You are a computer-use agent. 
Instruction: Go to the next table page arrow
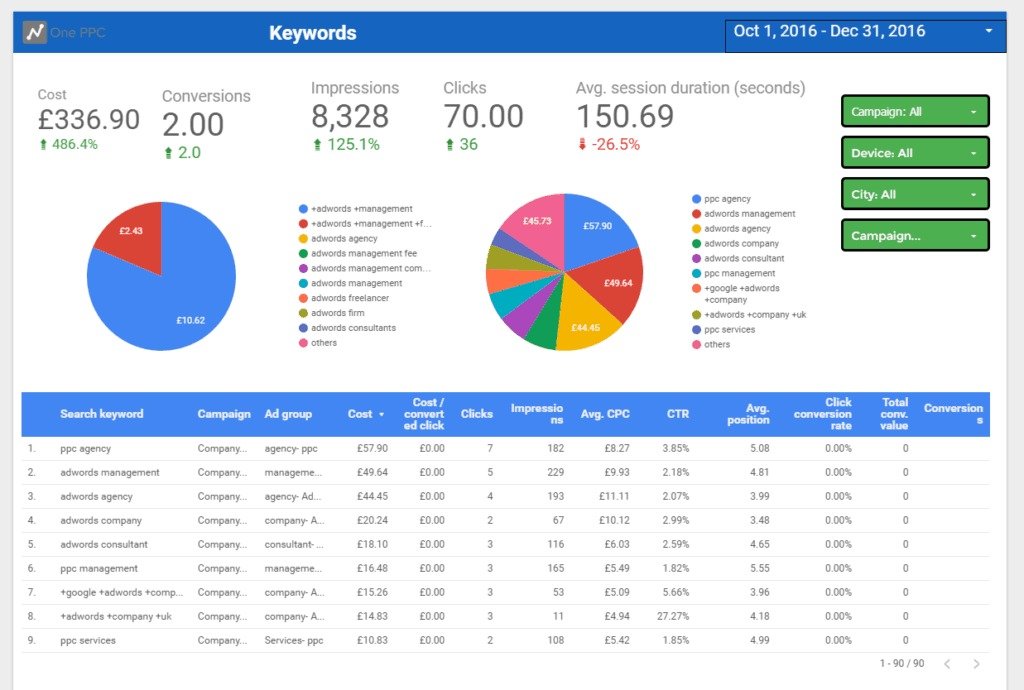click(977, 664)
